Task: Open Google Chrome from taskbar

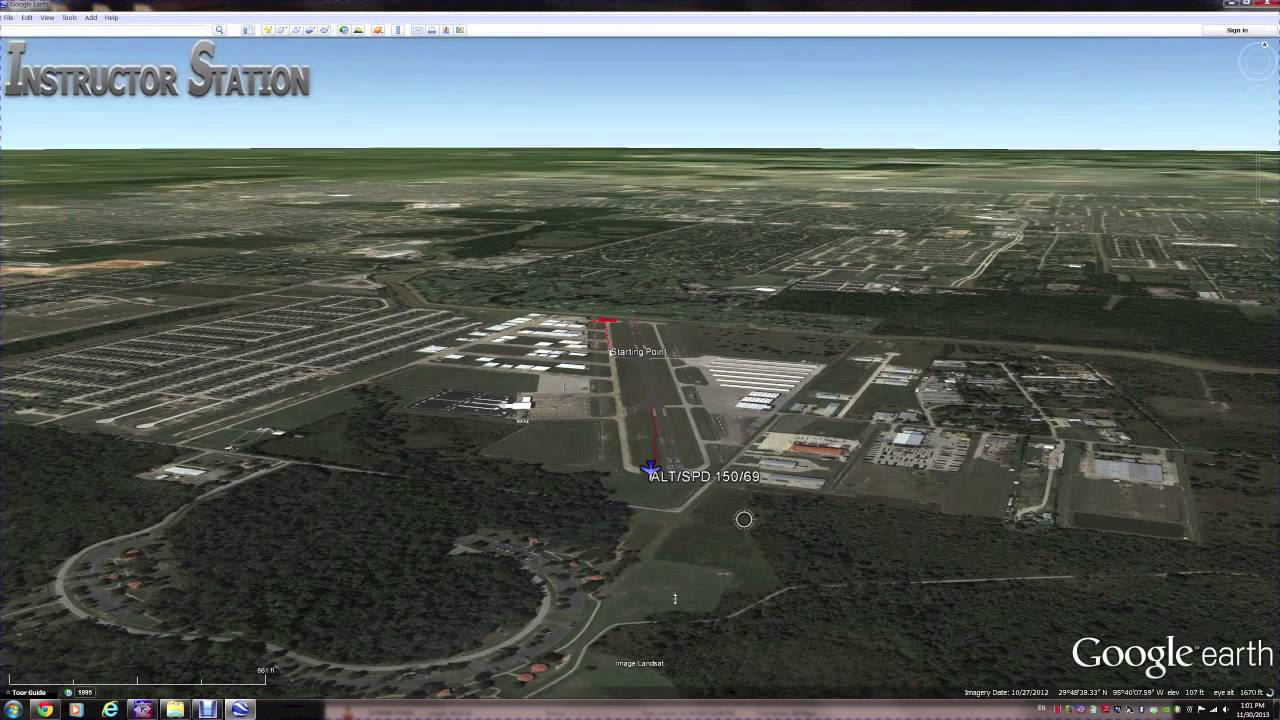Action: click(45, 709)
